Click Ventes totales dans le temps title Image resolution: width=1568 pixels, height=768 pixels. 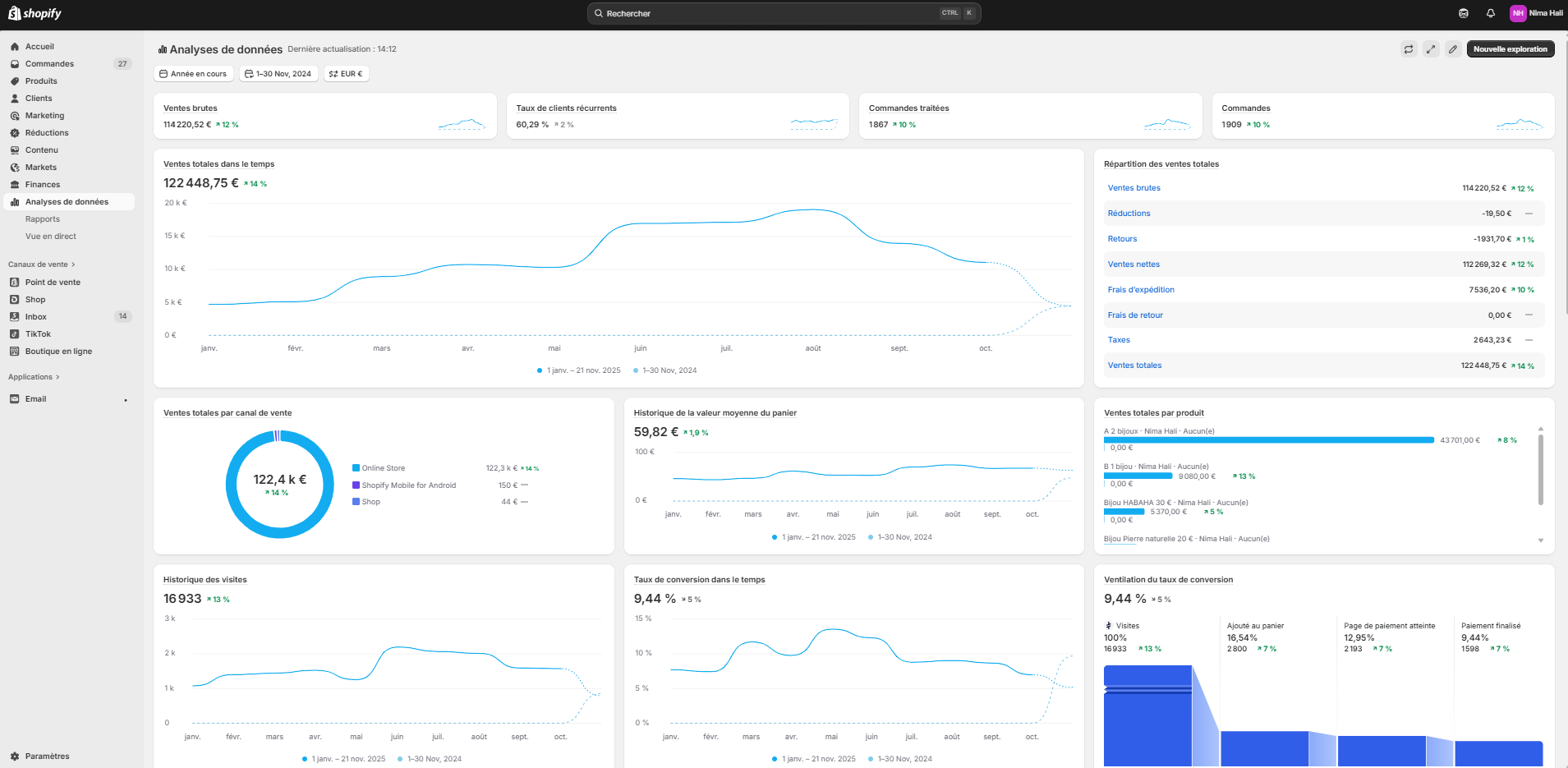pyautogui.click(x=219, y=164)
